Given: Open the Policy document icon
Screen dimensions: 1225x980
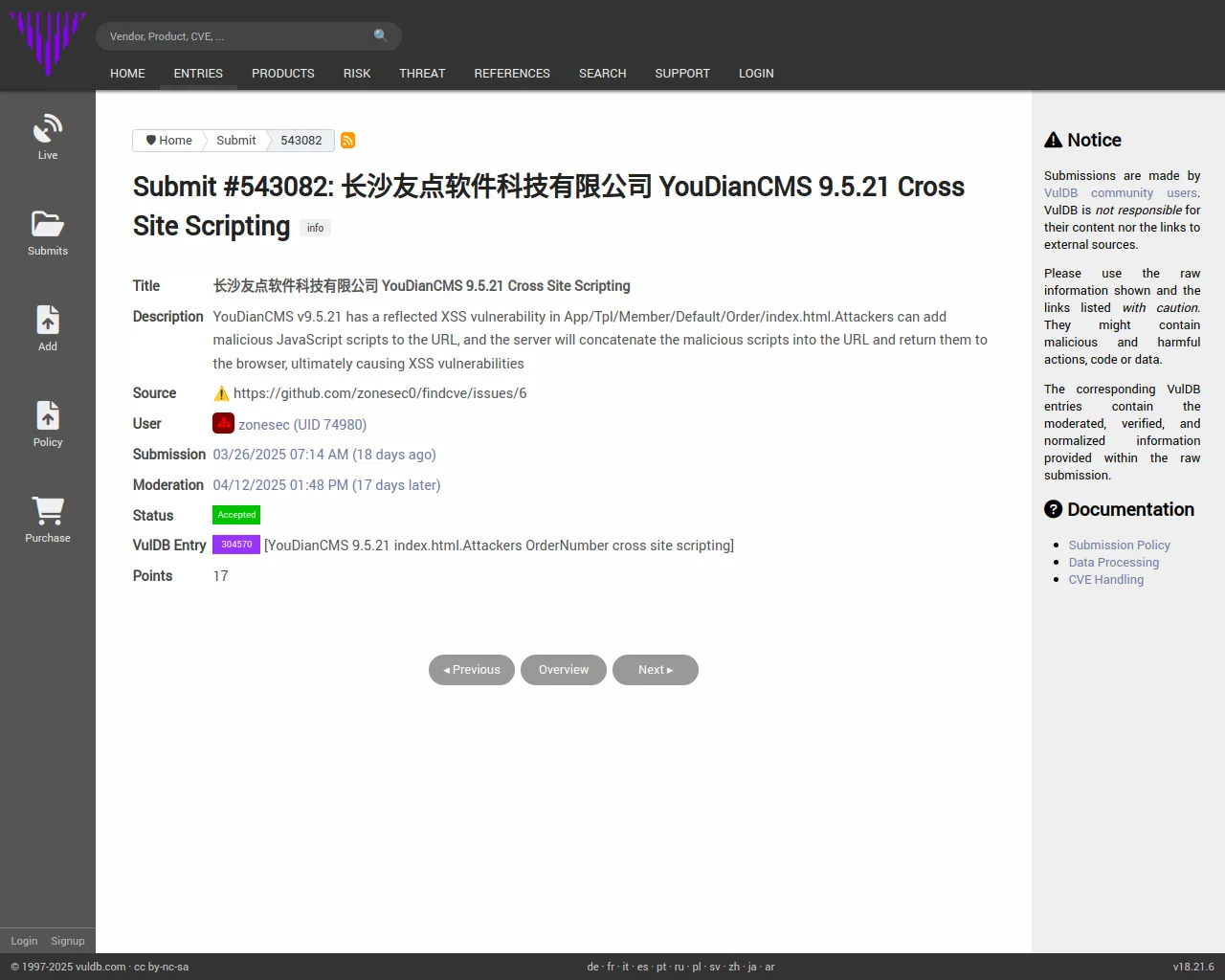Looking at the screenshot, I should tap(48, 415).
